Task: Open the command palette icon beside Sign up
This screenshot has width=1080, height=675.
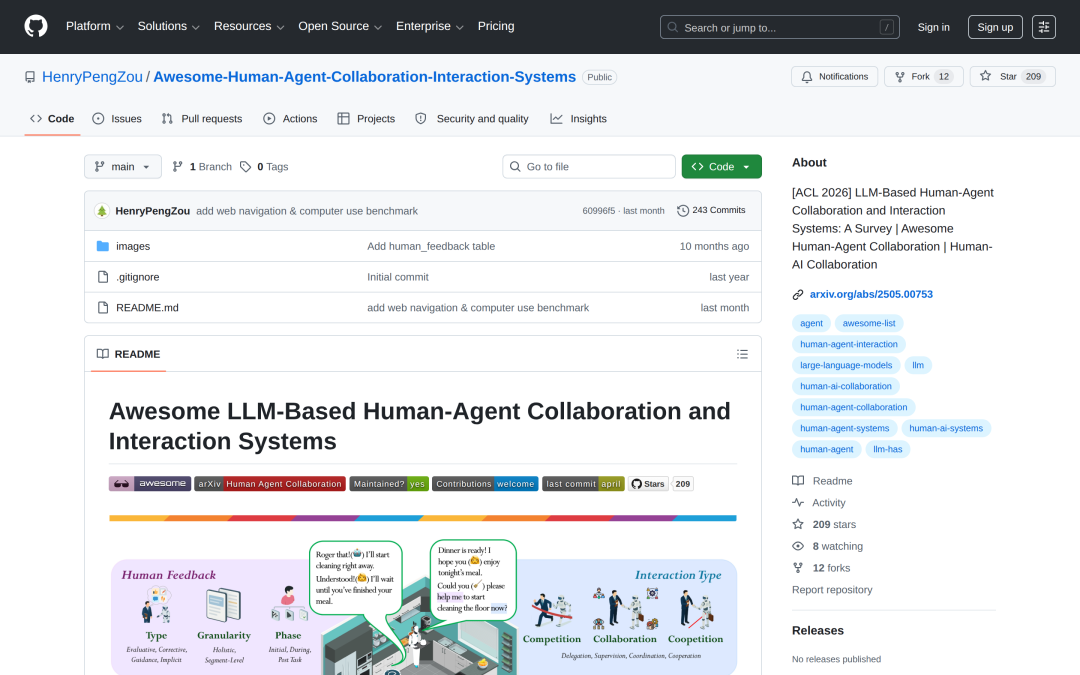Action: pos(1043,27)
